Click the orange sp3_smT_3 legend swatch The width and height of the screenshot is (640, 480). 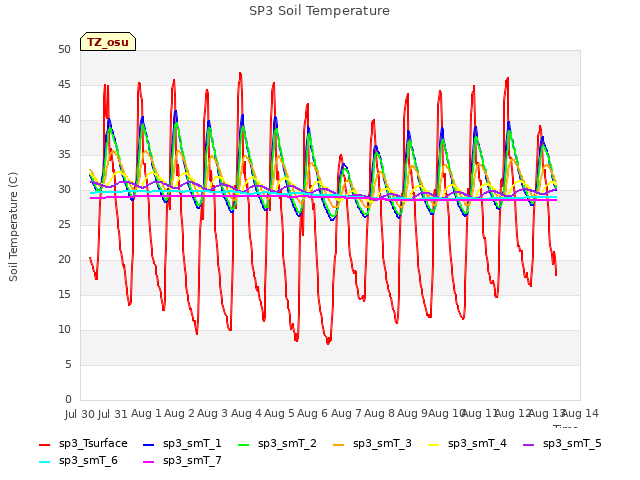339,444
